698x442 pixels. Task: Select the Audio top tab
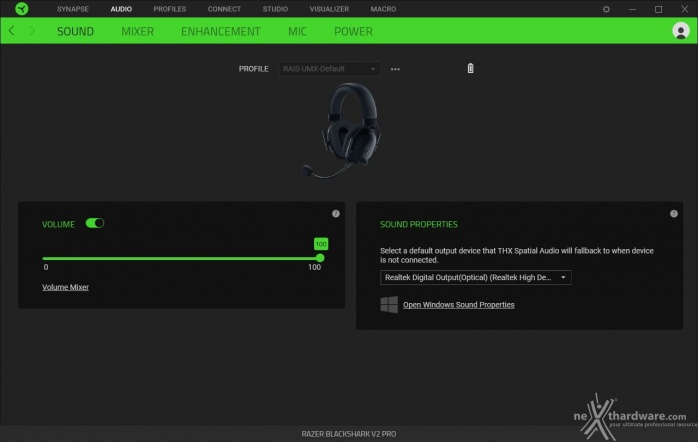click(121, 9)
